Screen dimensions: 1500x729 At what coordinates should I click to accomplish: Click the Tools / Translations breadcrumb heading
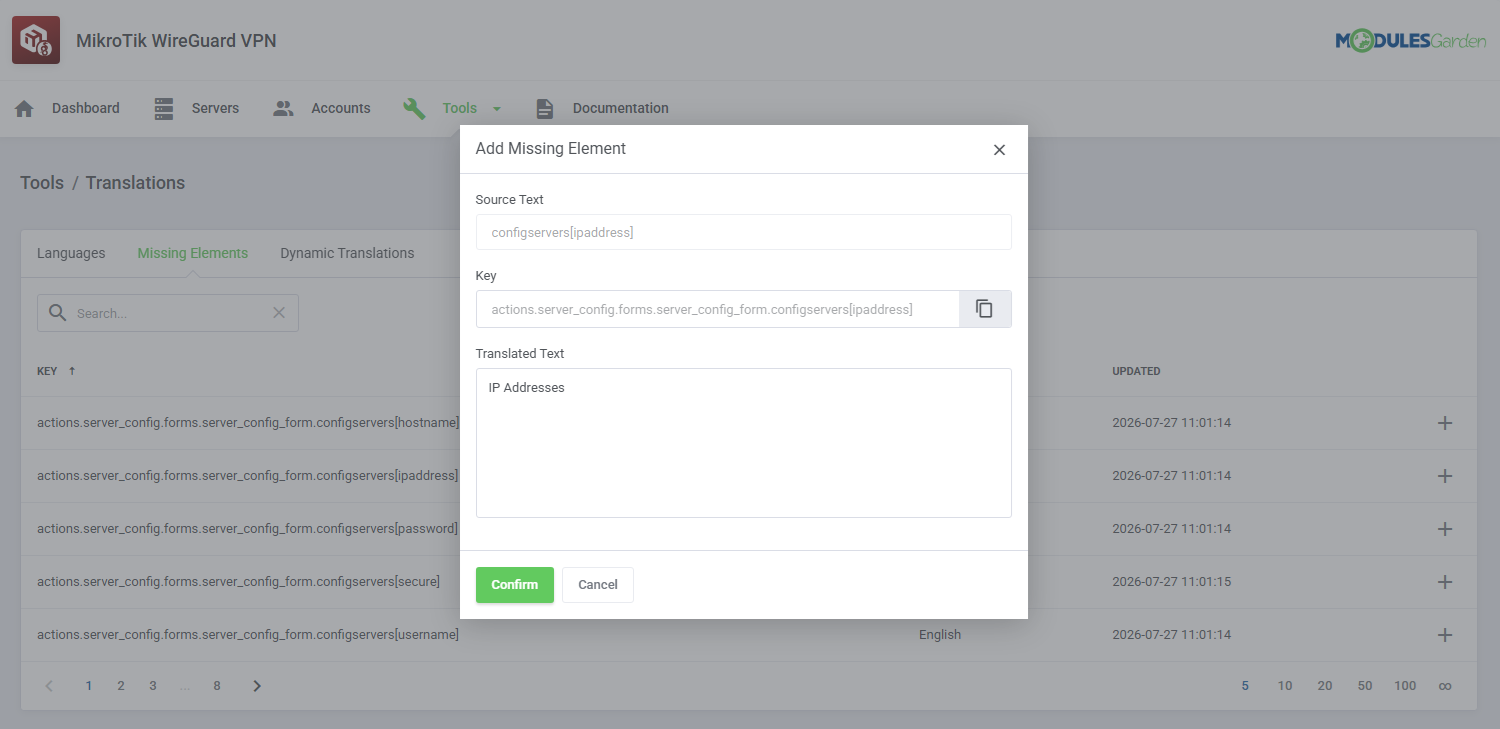point(102,183)
